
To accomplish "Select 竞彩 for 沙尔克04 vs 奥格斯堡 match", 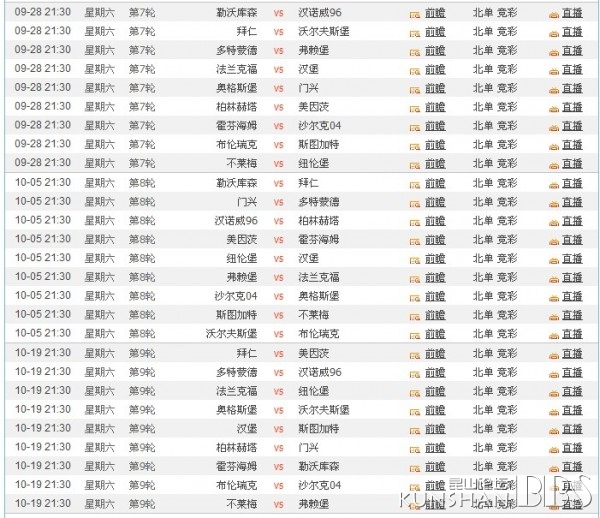I will pos(507,296).
